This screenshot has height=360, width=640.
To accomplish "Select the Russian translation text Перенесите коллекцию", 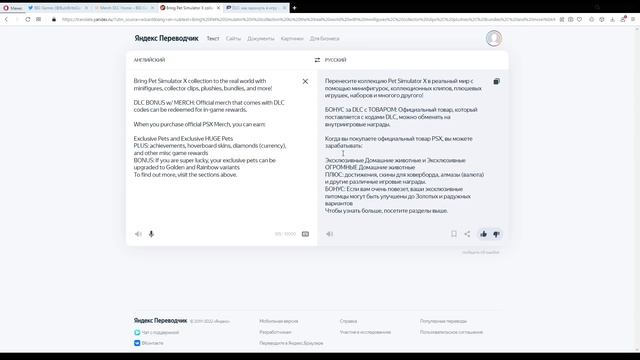I will pyautogui.click(x=355, y=81).
